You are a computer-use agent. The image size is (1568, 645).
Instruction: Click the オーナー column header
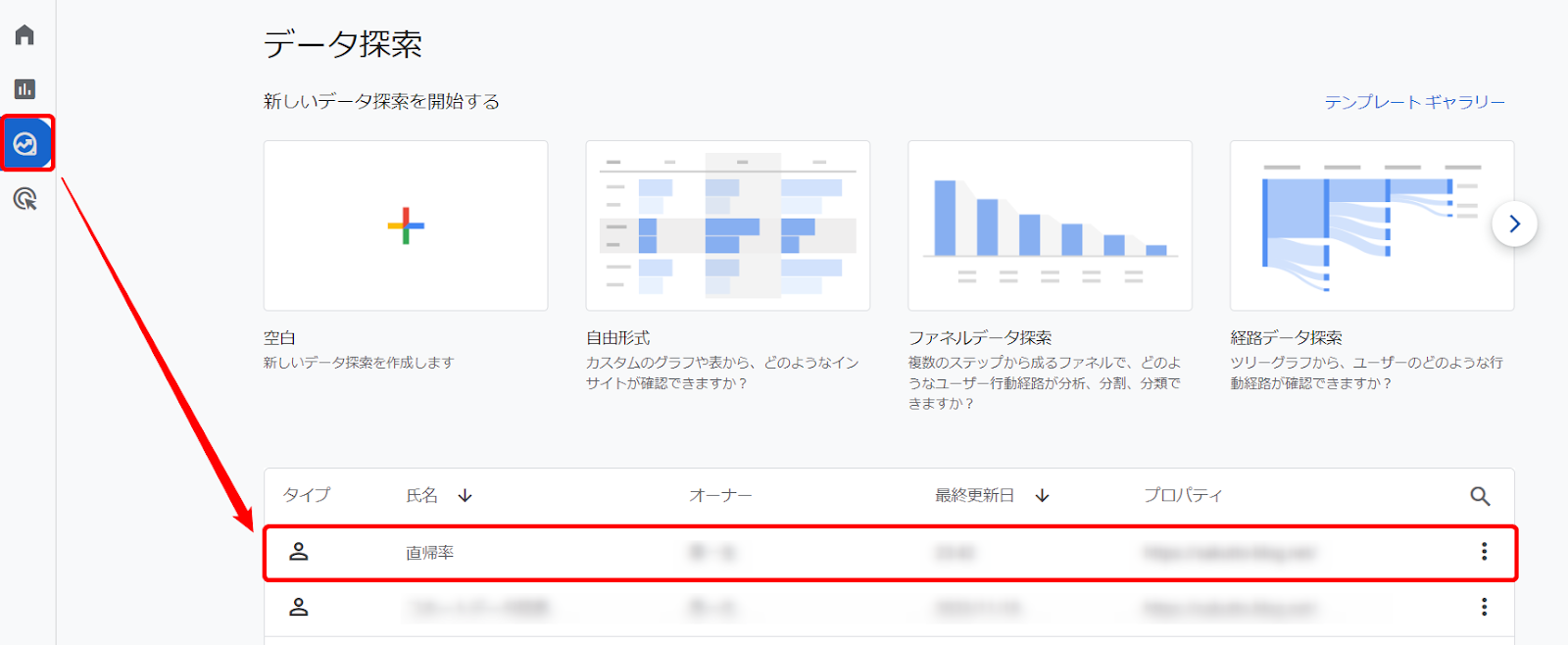(720, 496)
